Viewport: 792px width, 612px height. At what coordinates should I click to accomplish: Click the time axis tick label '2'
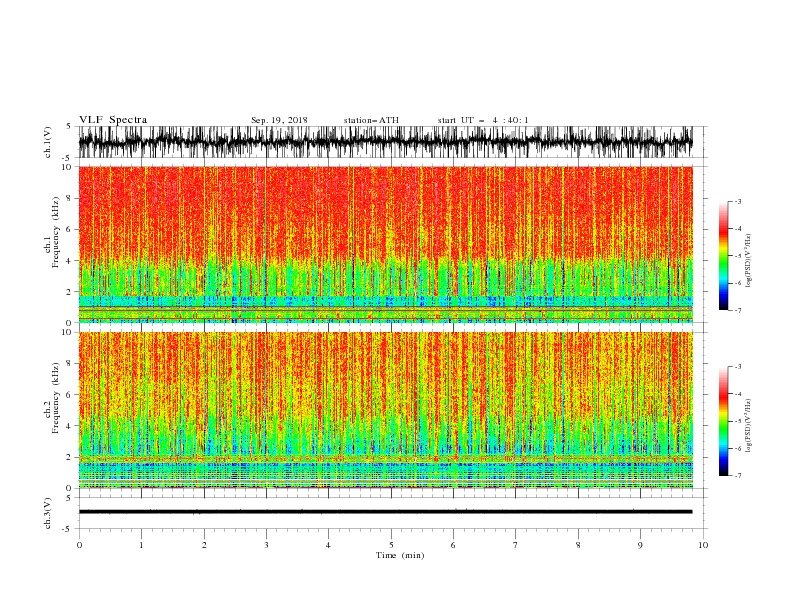click(x=204, y=545)
